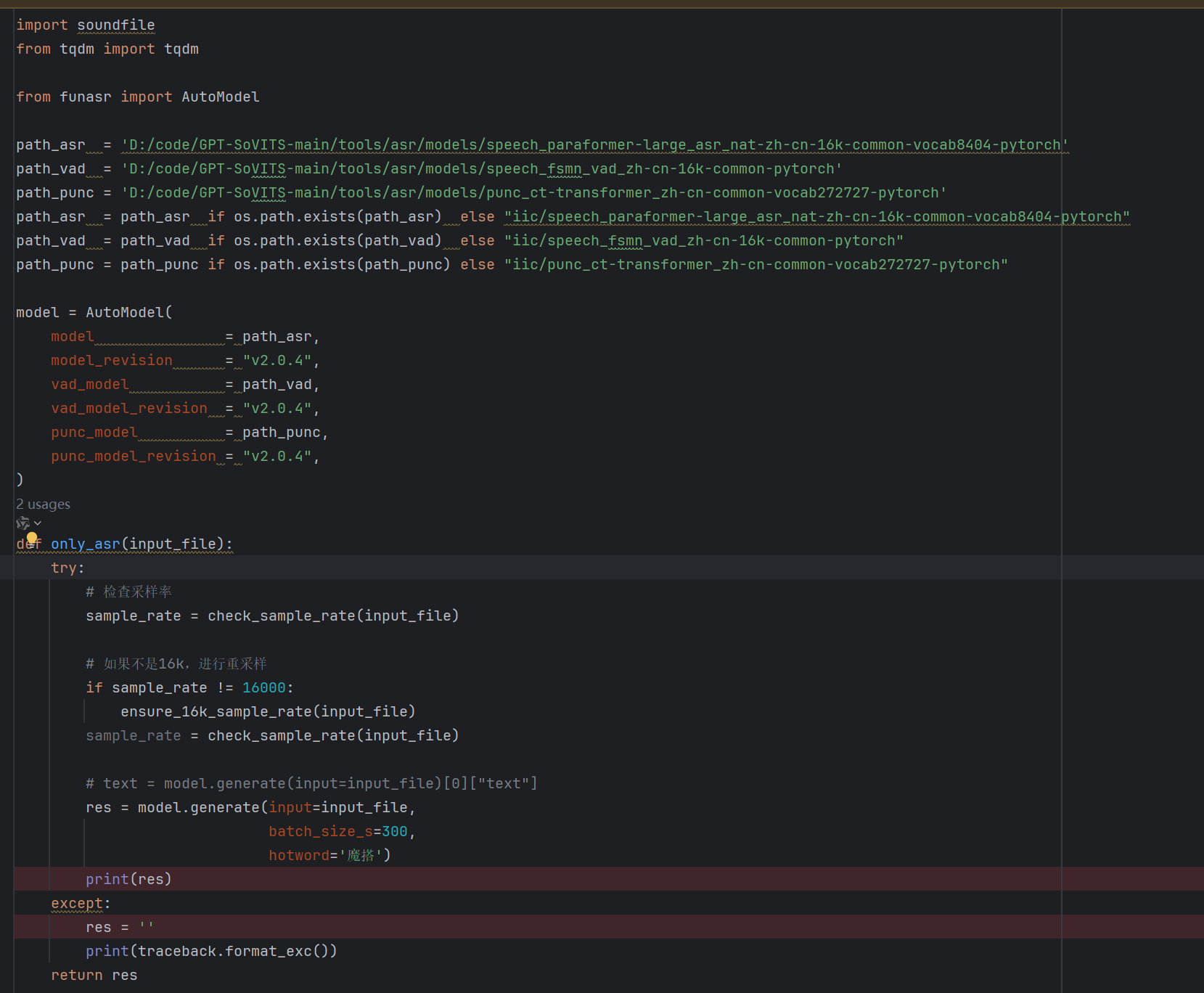Click the AI assistant swirl inlay icon
1204x993 pixels.
coord(22,523)
